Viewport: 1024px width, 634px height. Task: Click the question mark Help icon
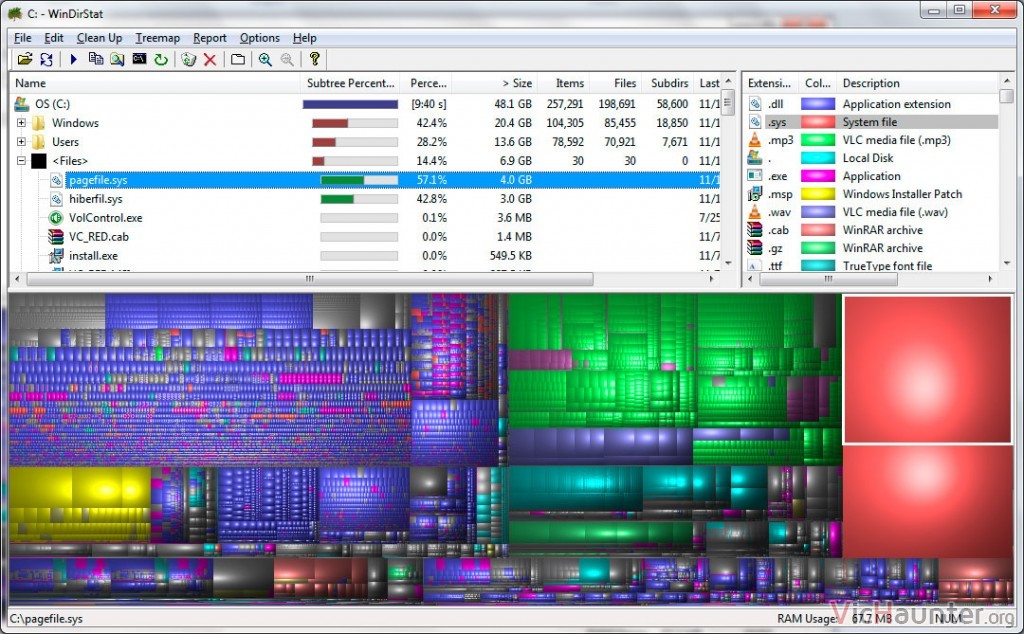point(314,59)
